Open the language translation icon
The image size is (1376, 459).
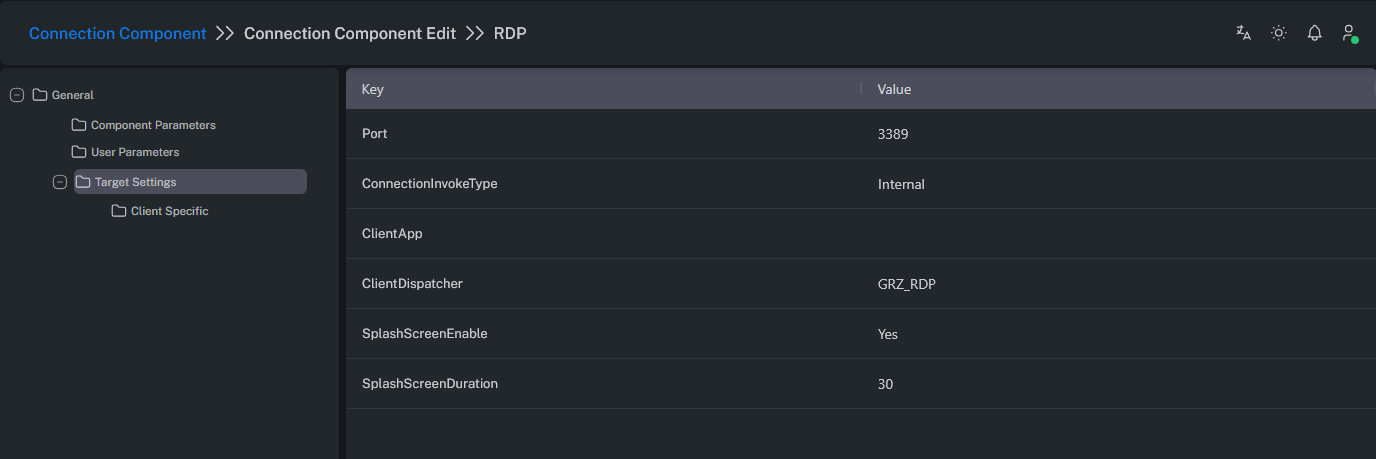tap(1243, 33)
